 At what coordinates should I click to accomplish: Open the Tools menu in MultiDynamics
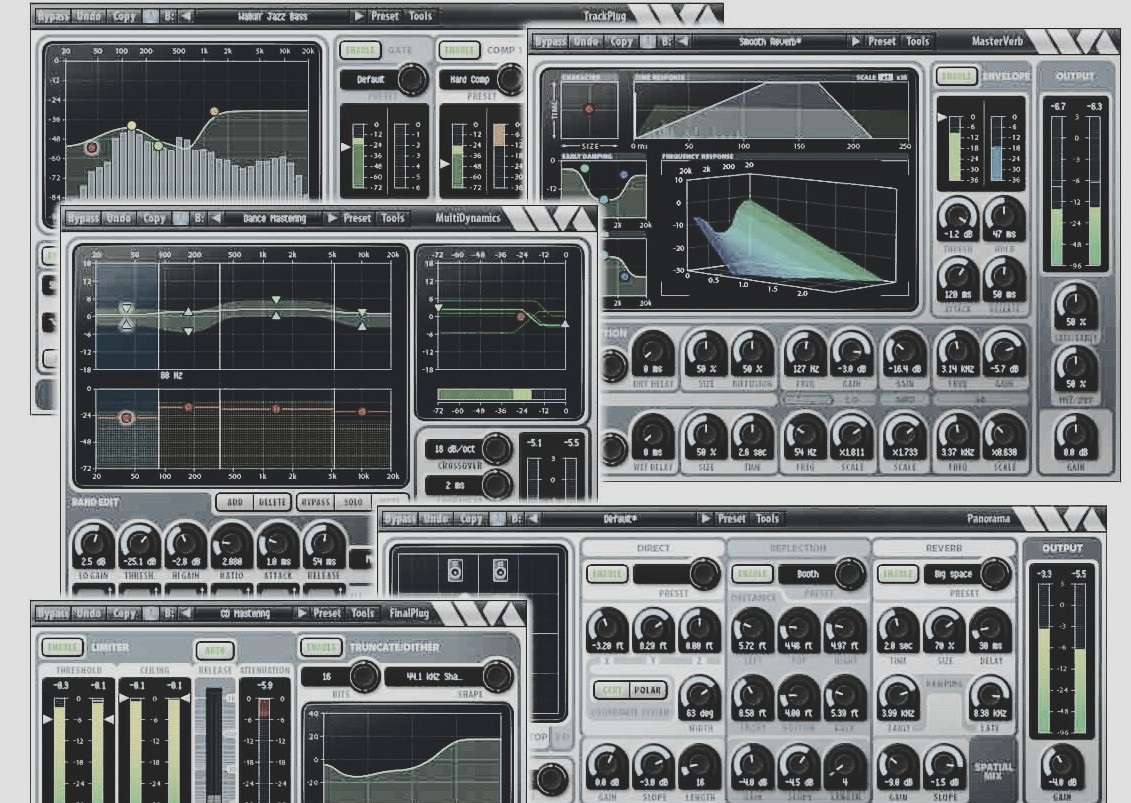[392, 218]
